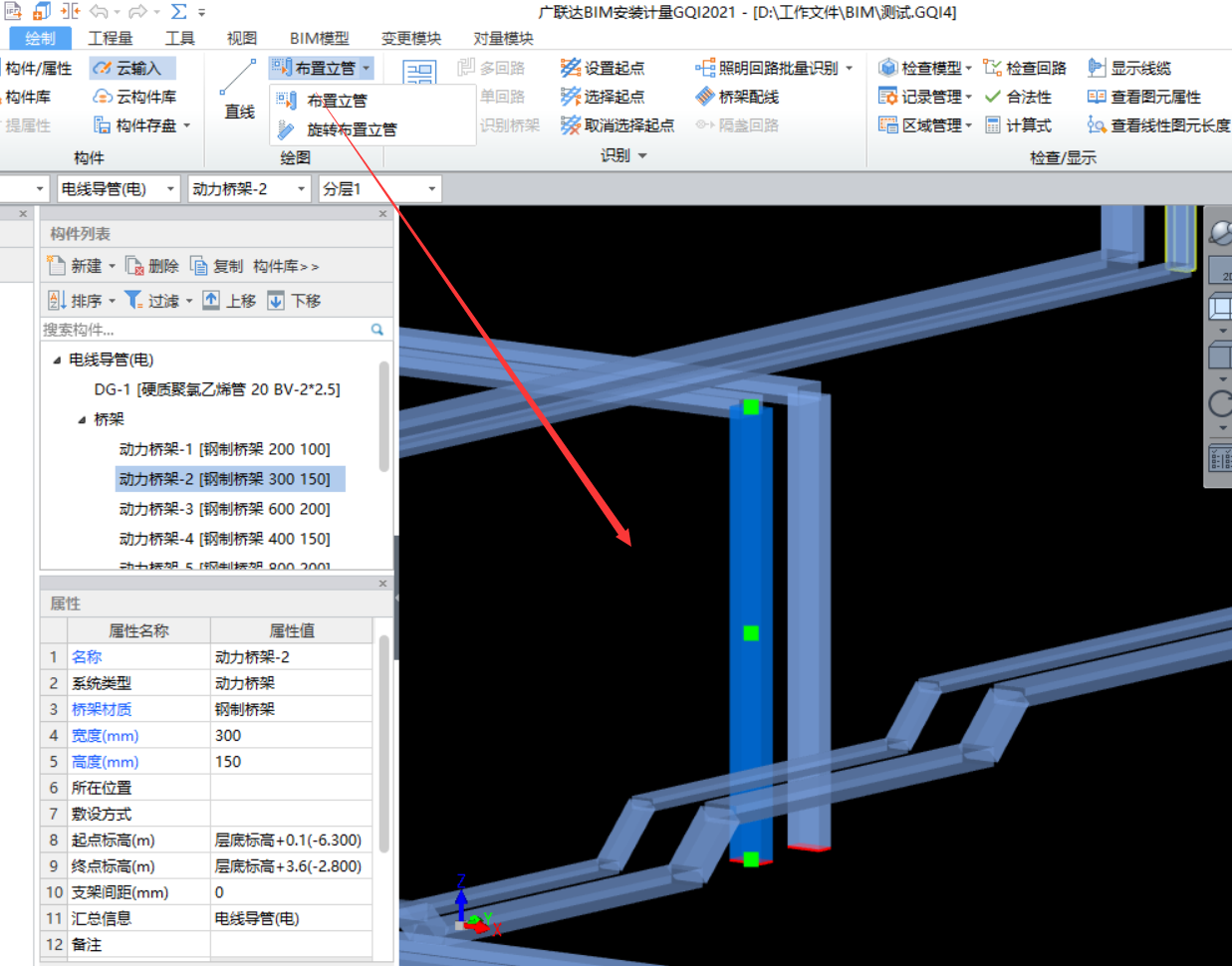Click the Σ summary calculation icon
This screenshot has height=966, width=1232.
179,12
